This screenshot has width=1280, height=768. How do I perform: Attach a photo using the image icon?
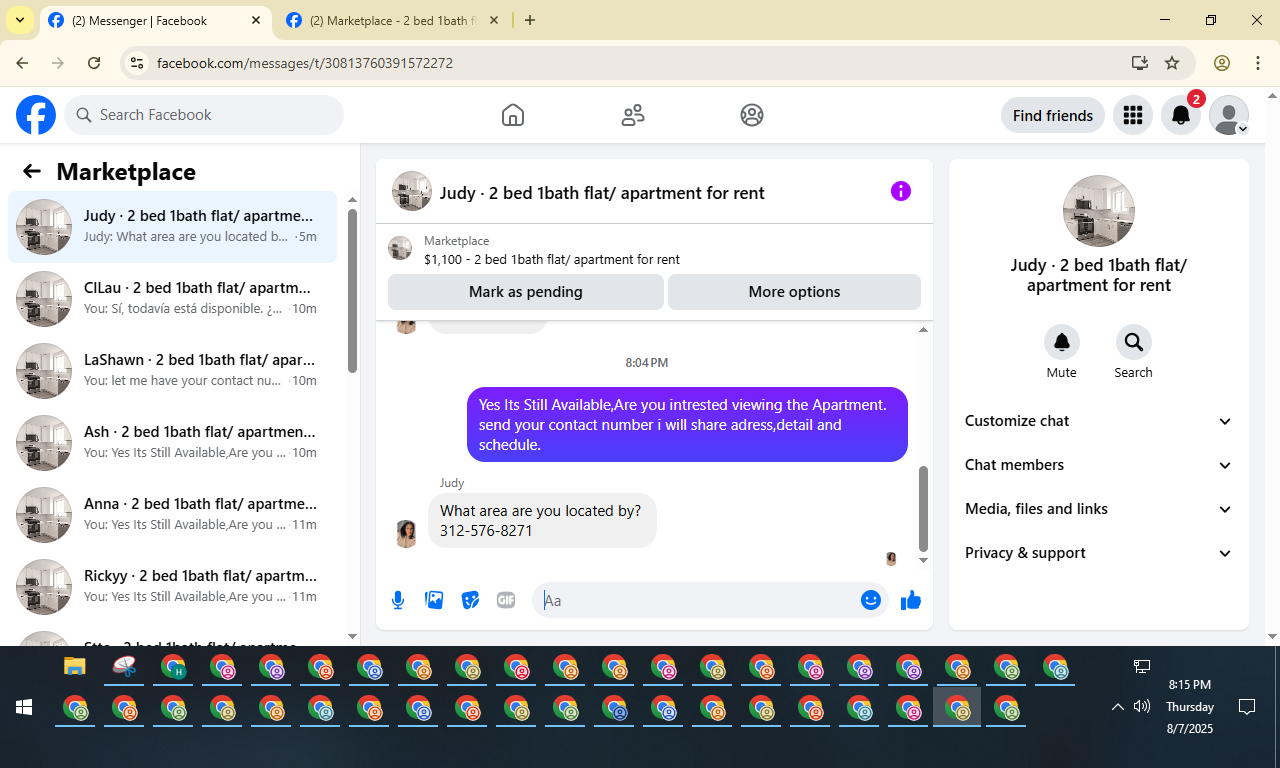[434, 600]
